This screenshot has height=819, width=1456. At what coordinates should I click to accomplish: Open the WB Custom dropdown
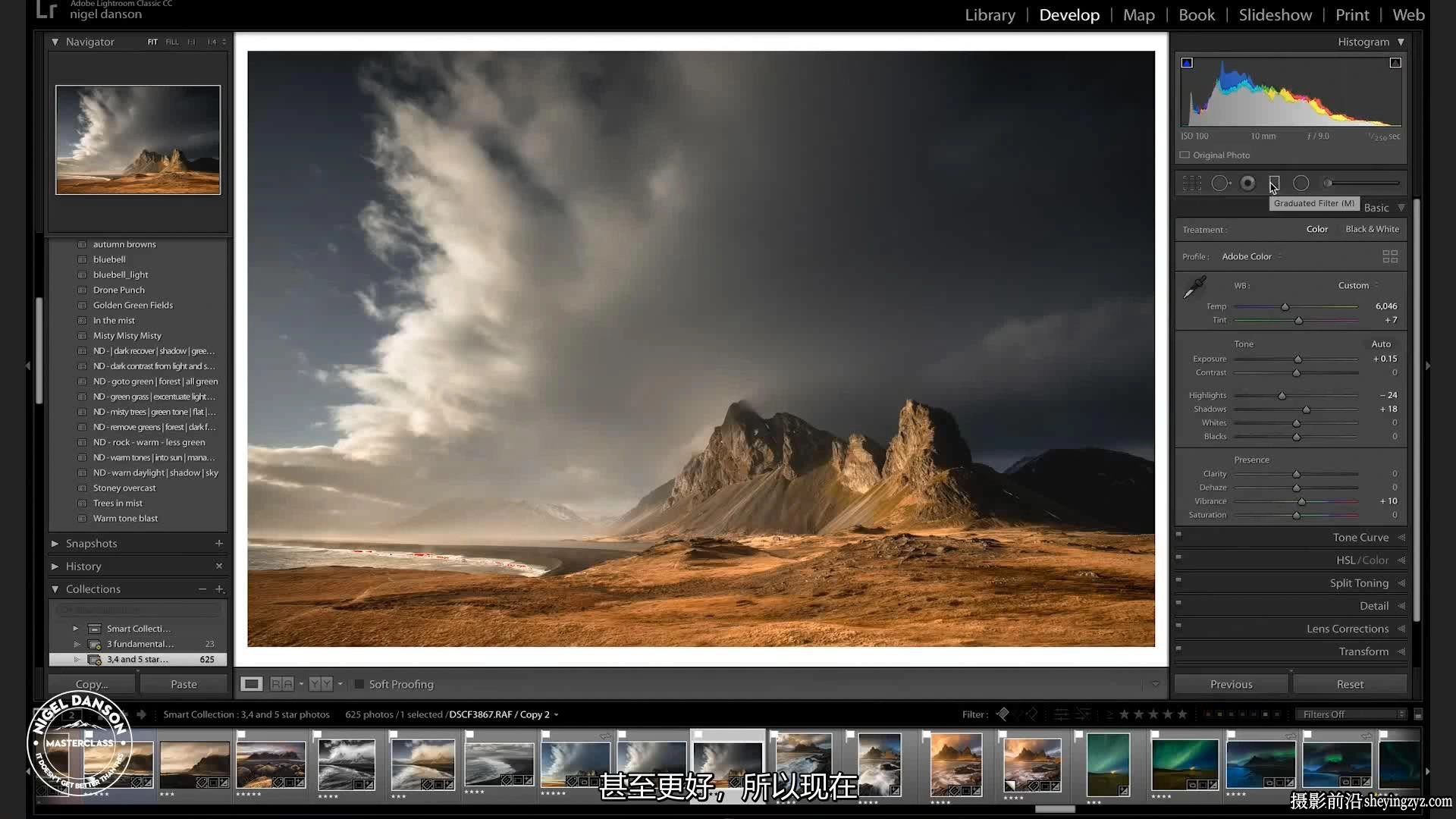tap(1358, 285)
